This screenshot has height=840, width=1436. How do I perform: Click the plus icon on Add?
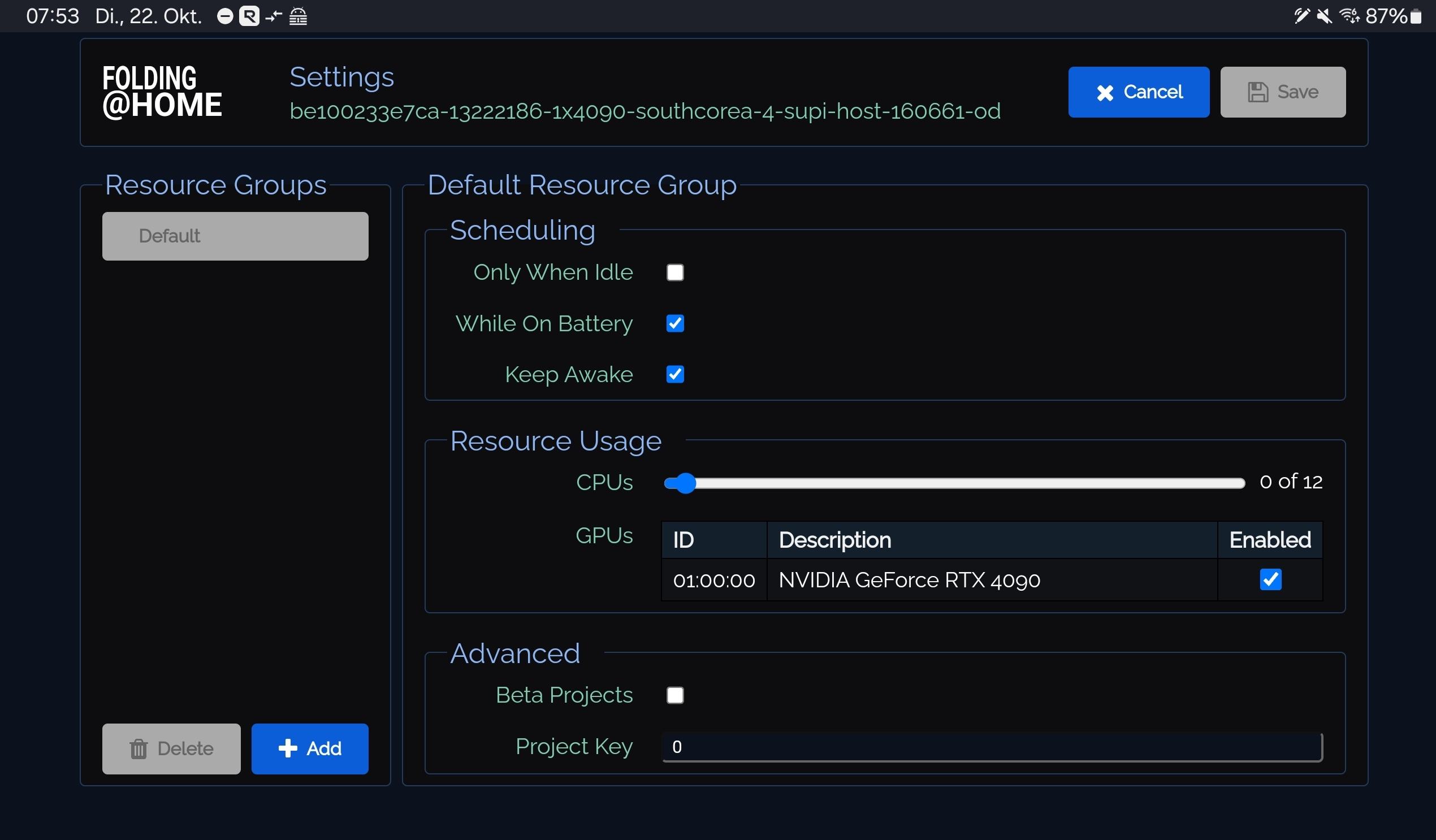pos(288,748)
